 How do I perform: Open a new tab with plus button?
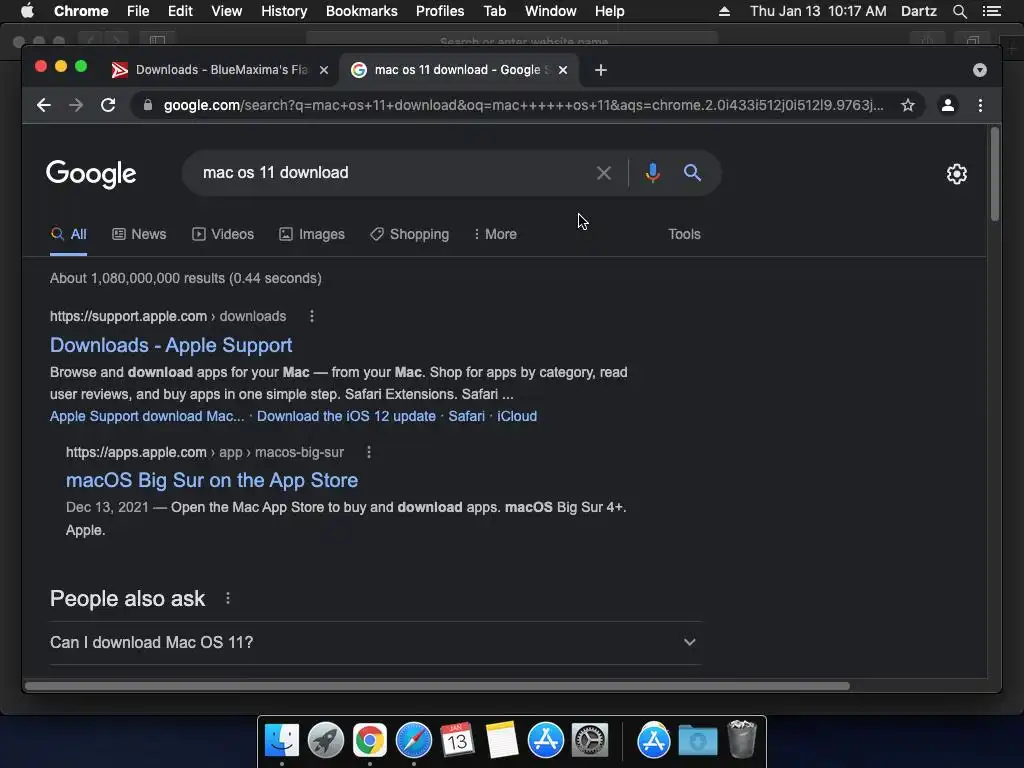(x=601, y=70)
